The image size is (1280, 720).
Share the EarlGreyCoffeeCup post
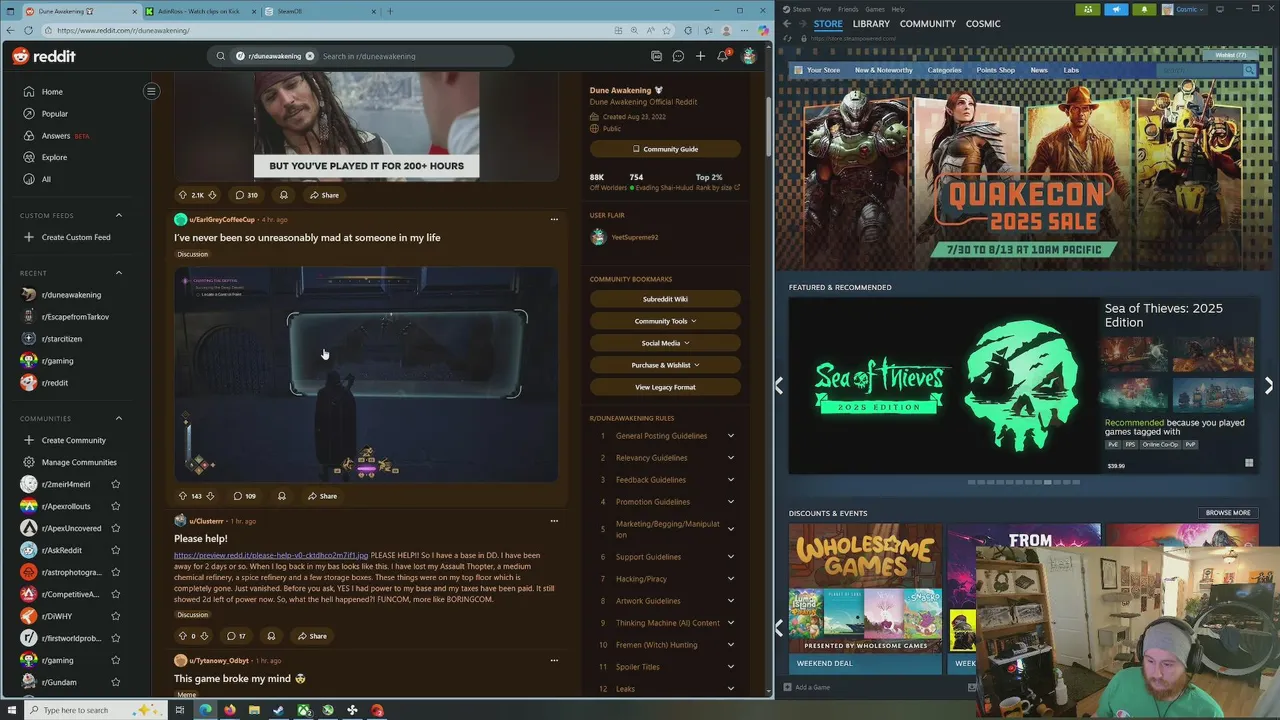tap(322, 496)
